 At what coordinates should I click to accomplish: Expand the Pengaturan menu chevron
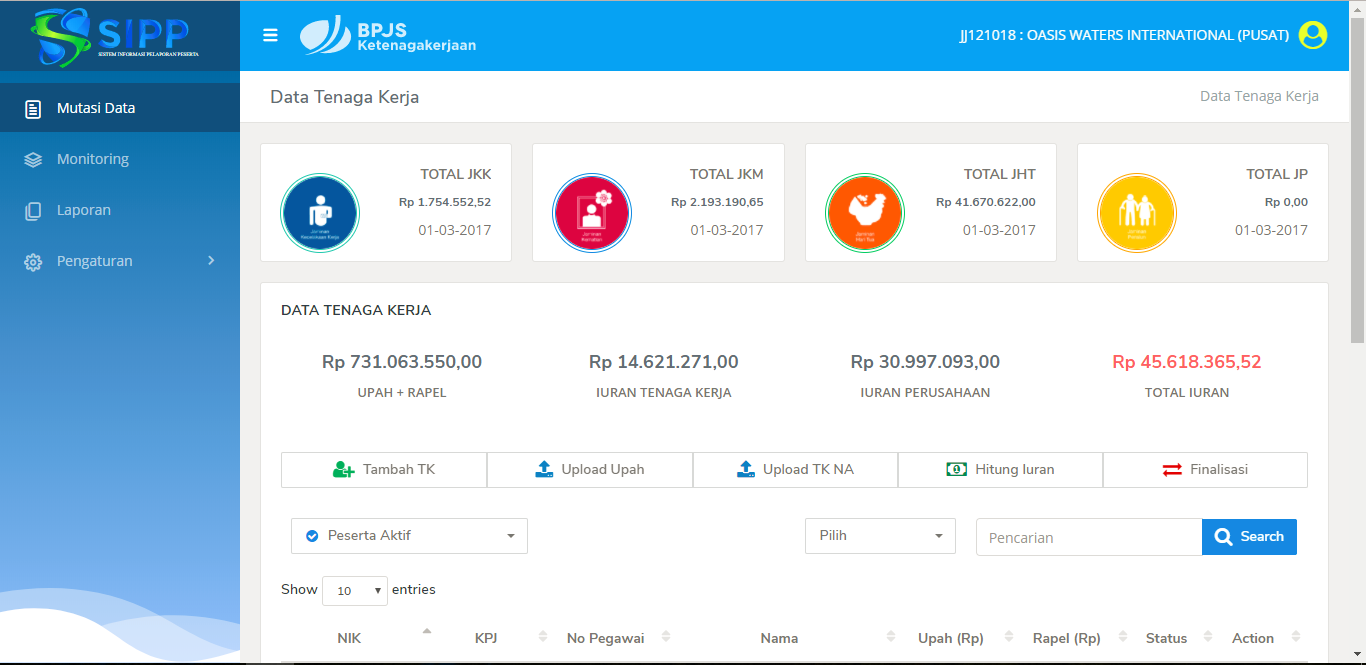tap(211, 260)
